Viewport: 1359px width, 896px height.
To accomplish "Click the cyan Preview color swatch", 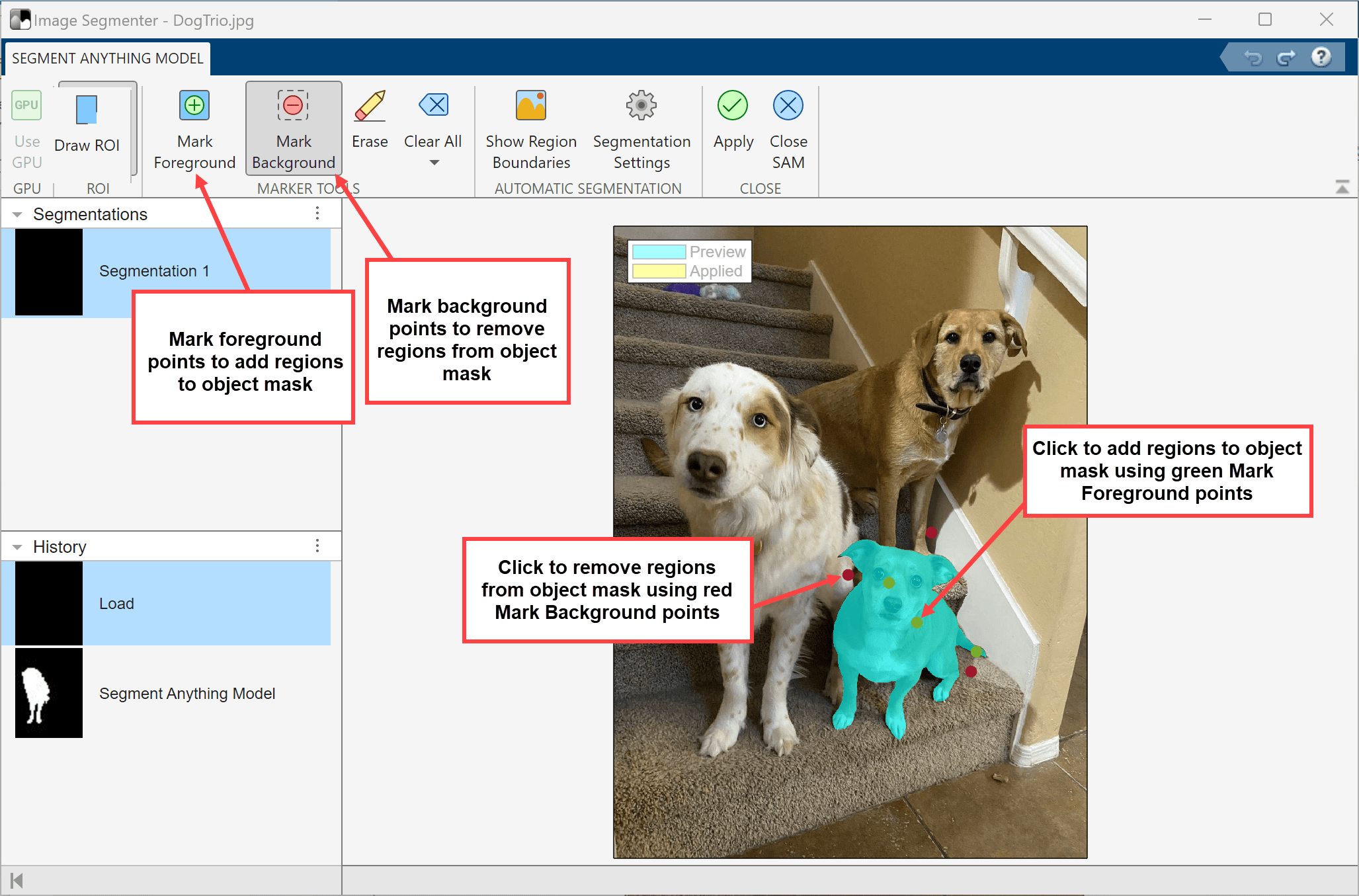I will tap(659, 252).
